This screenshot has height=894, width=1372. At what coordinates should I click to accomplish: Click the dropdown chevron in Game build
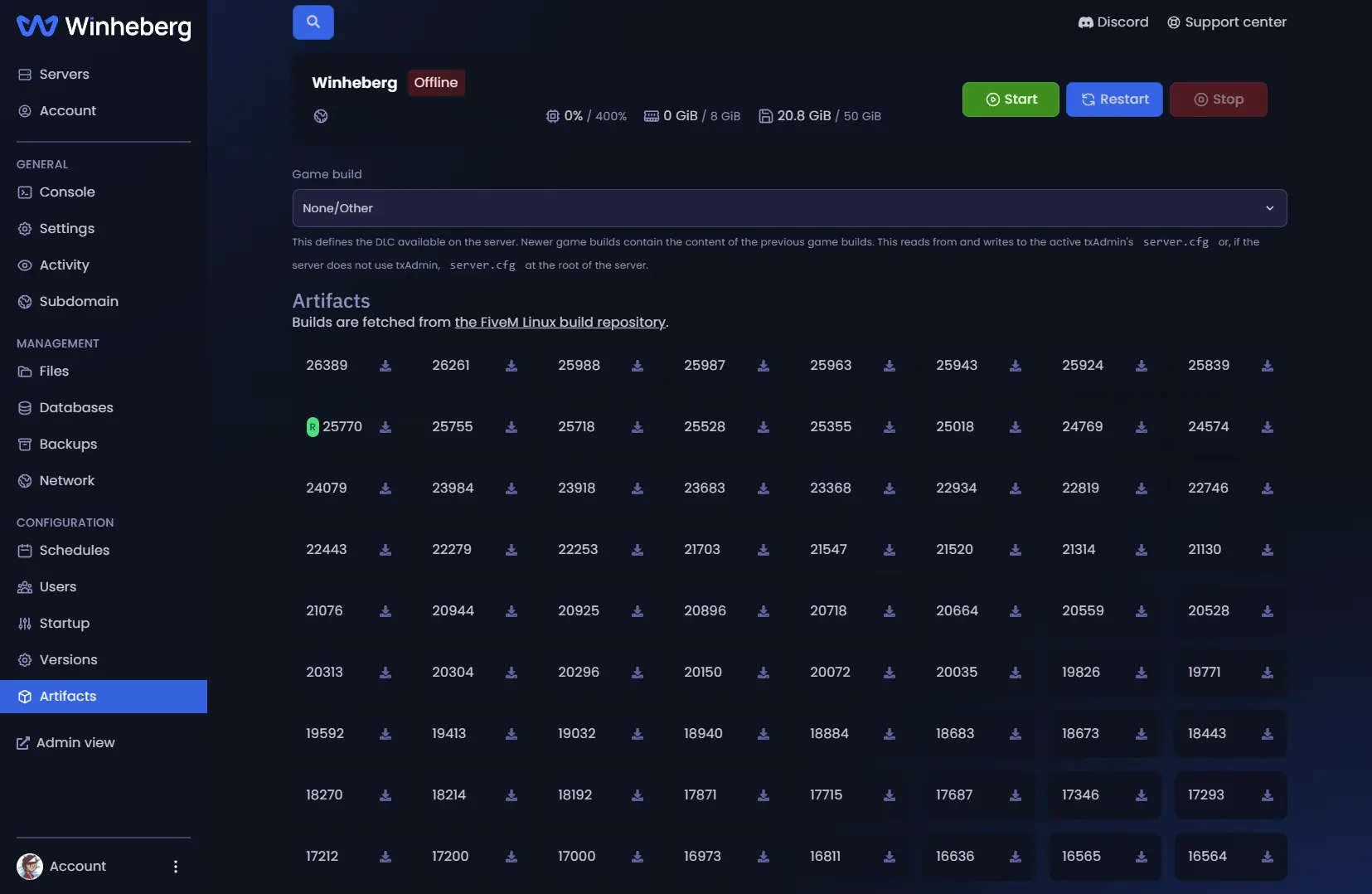click(x=1269, y=208)
